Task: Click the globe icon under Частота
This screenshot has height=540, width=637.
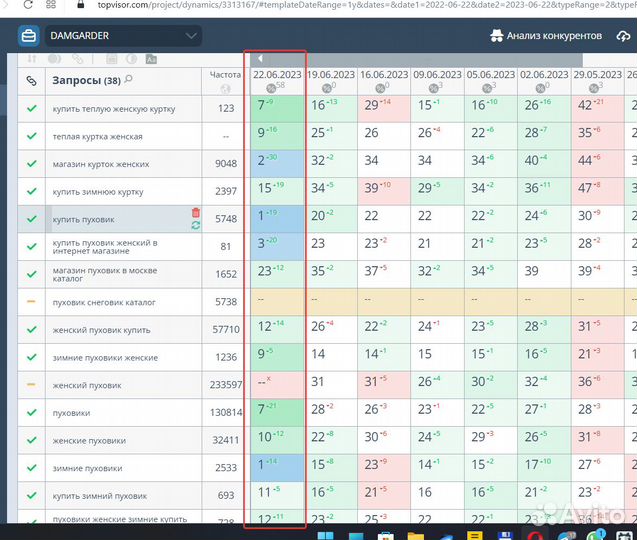Action: coord(225,89)
